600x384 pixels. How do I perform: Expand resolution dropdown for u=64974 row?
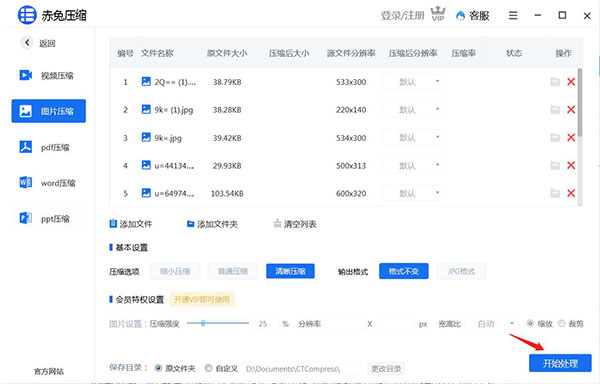[x=413, y=194]
